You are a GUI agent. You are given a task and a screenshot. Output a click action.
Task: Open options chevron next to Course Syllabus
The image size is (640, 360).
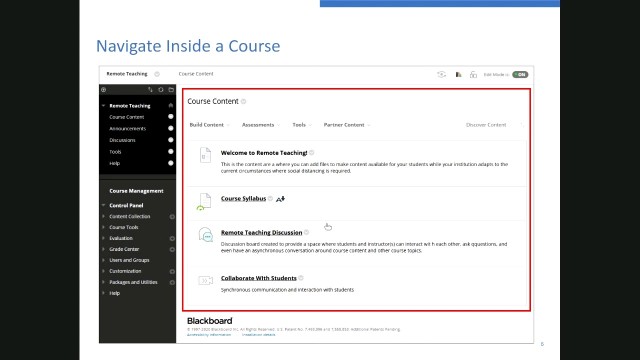click(271, 198)
